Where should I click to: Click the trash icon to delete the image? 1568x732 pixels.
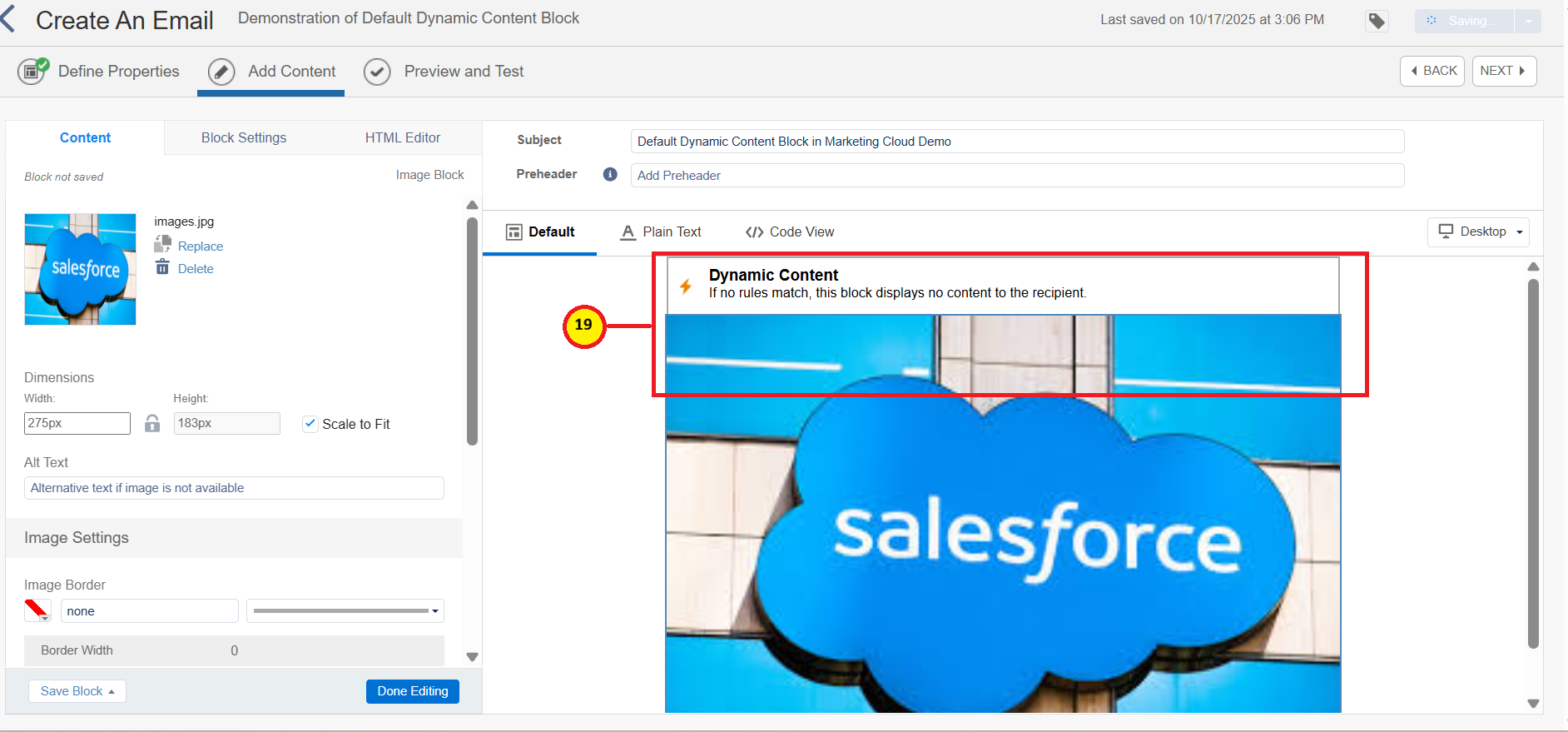point(162,267)
